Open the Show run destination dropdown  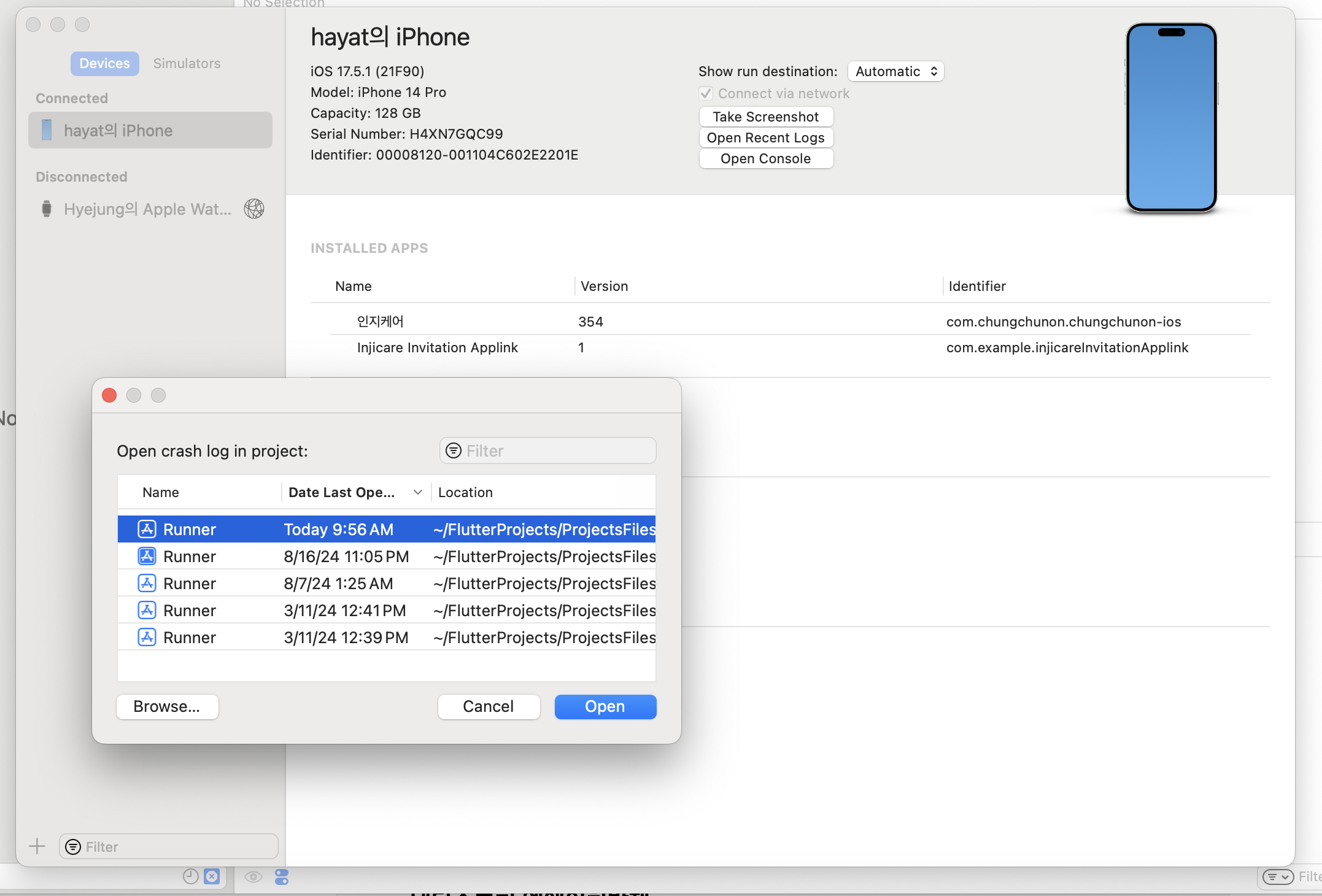click(895, 71)
